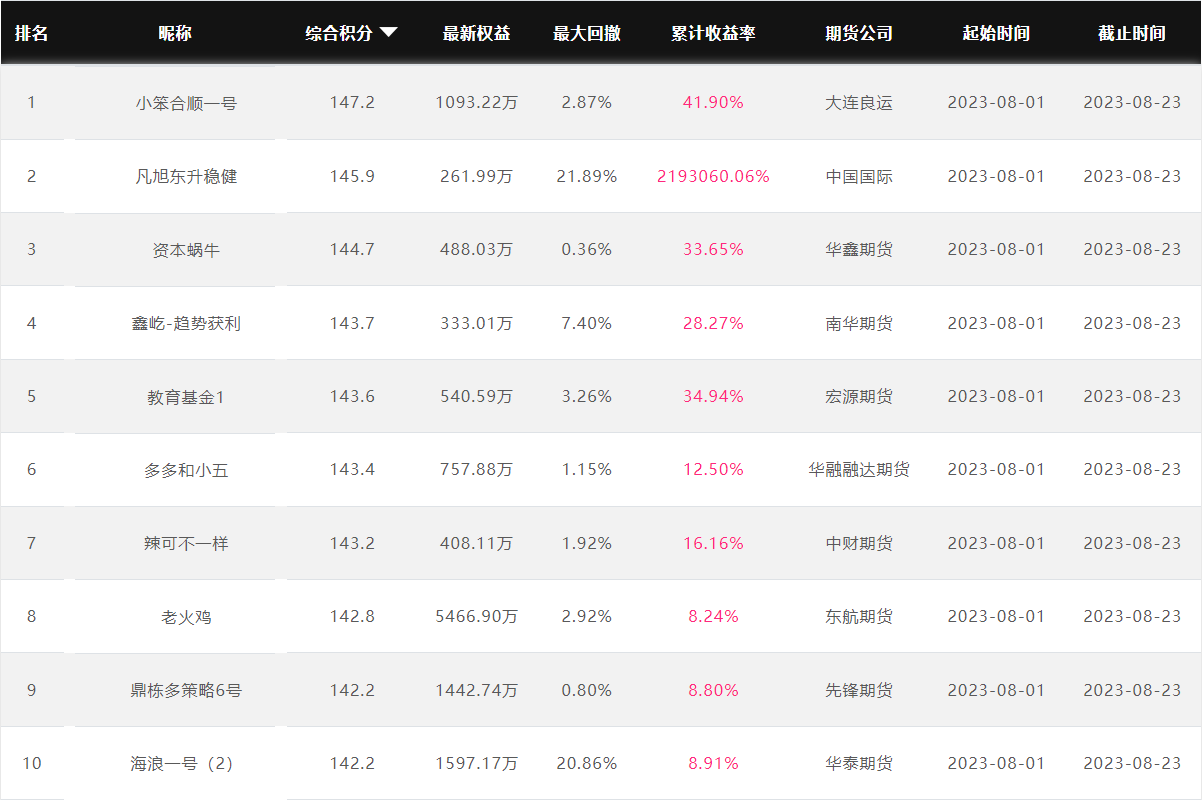Click the 最新权益 column header
The height and width of the screenshot is (800, 1202).
[x=477, y=33]
